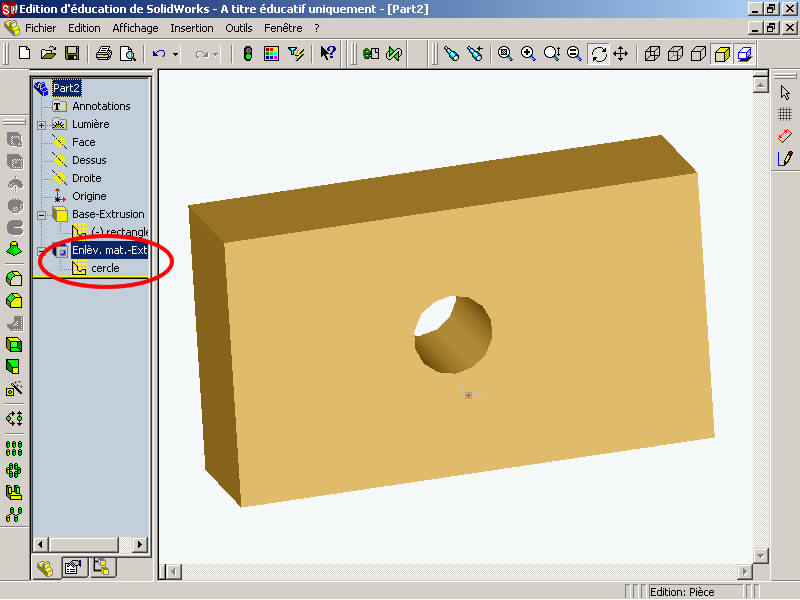This screenshot has height=600, width=800.
Task: Click the Chamfer feature icon
Action: click(x=14, y=301)
